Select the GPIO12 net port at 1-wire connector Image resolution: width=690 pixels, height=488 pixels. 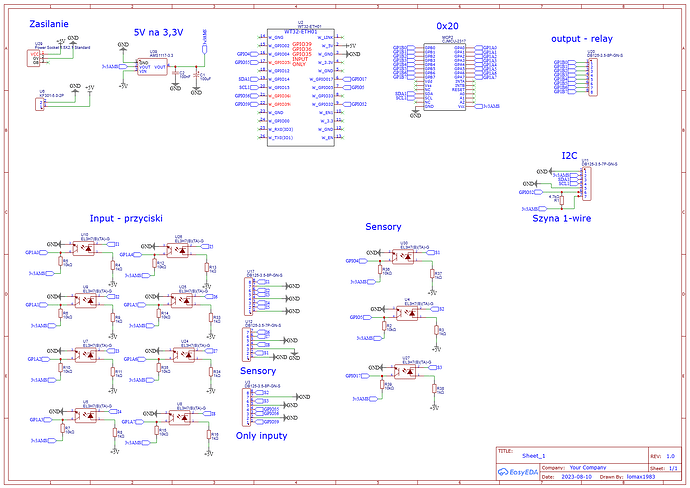(x=529, y=192)
